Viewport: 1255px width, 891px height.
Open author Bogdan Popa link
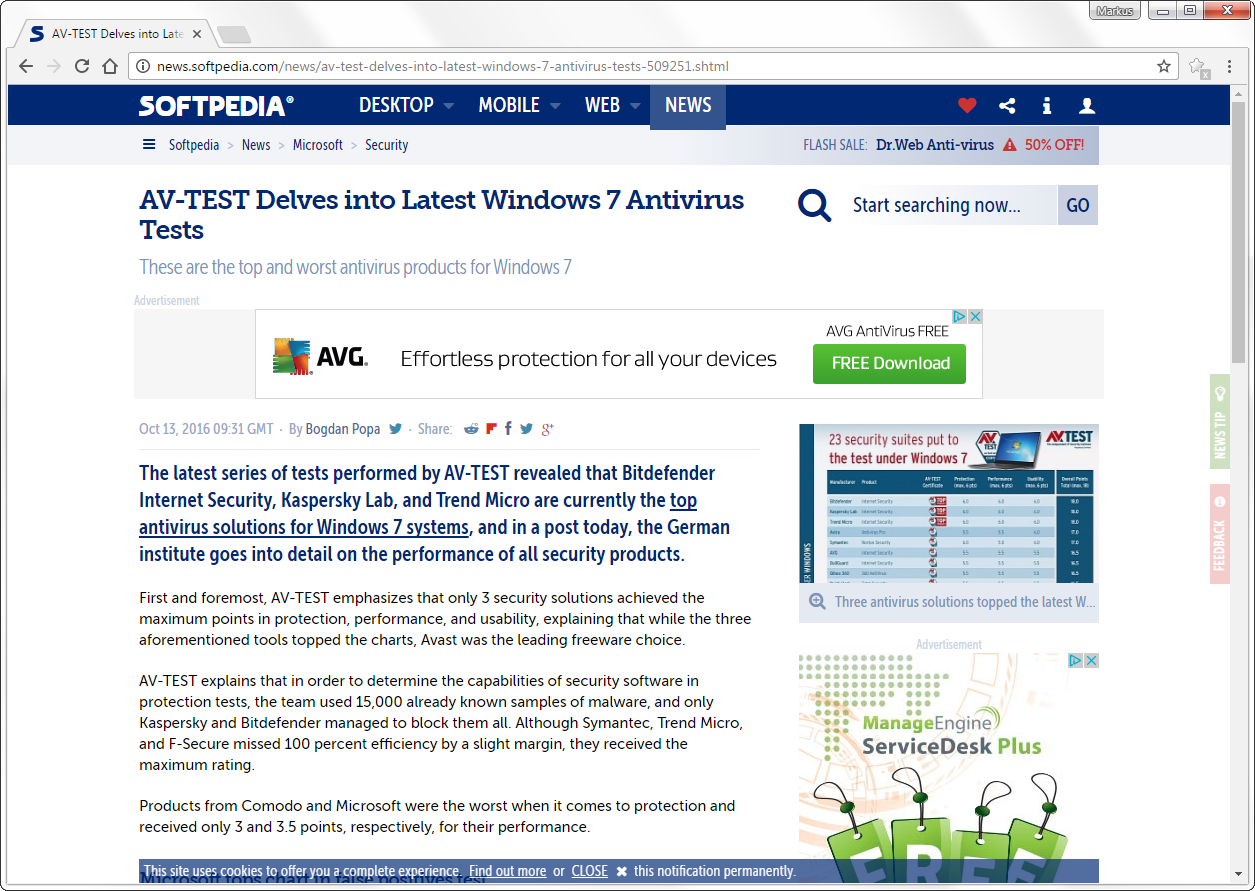tap(342, 429)
